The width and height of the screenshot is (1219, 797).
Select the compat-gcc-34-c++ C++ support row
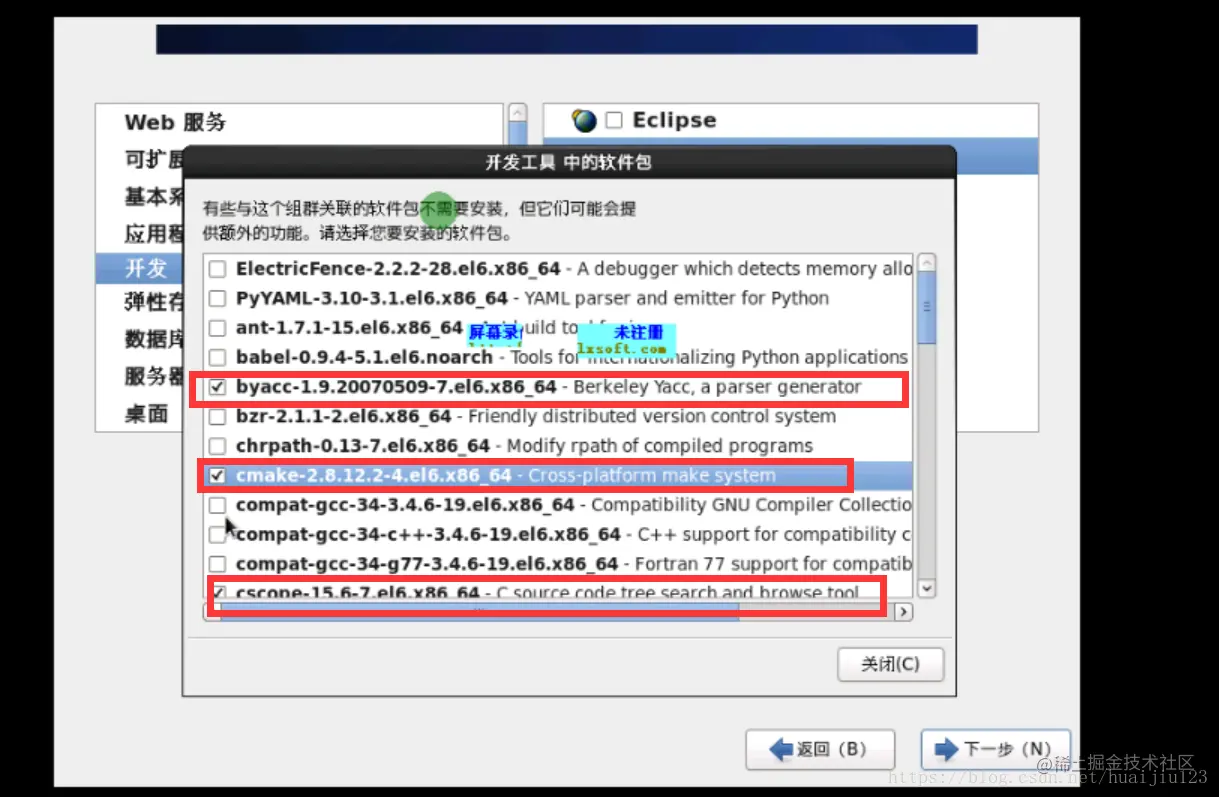pos(559,534)
